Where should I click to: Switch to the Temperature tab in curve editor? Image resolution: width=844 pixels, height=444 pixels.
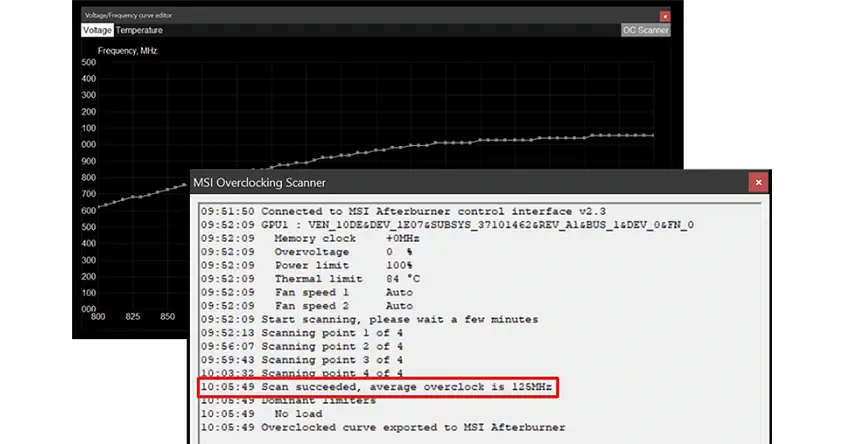click(139, 30)
